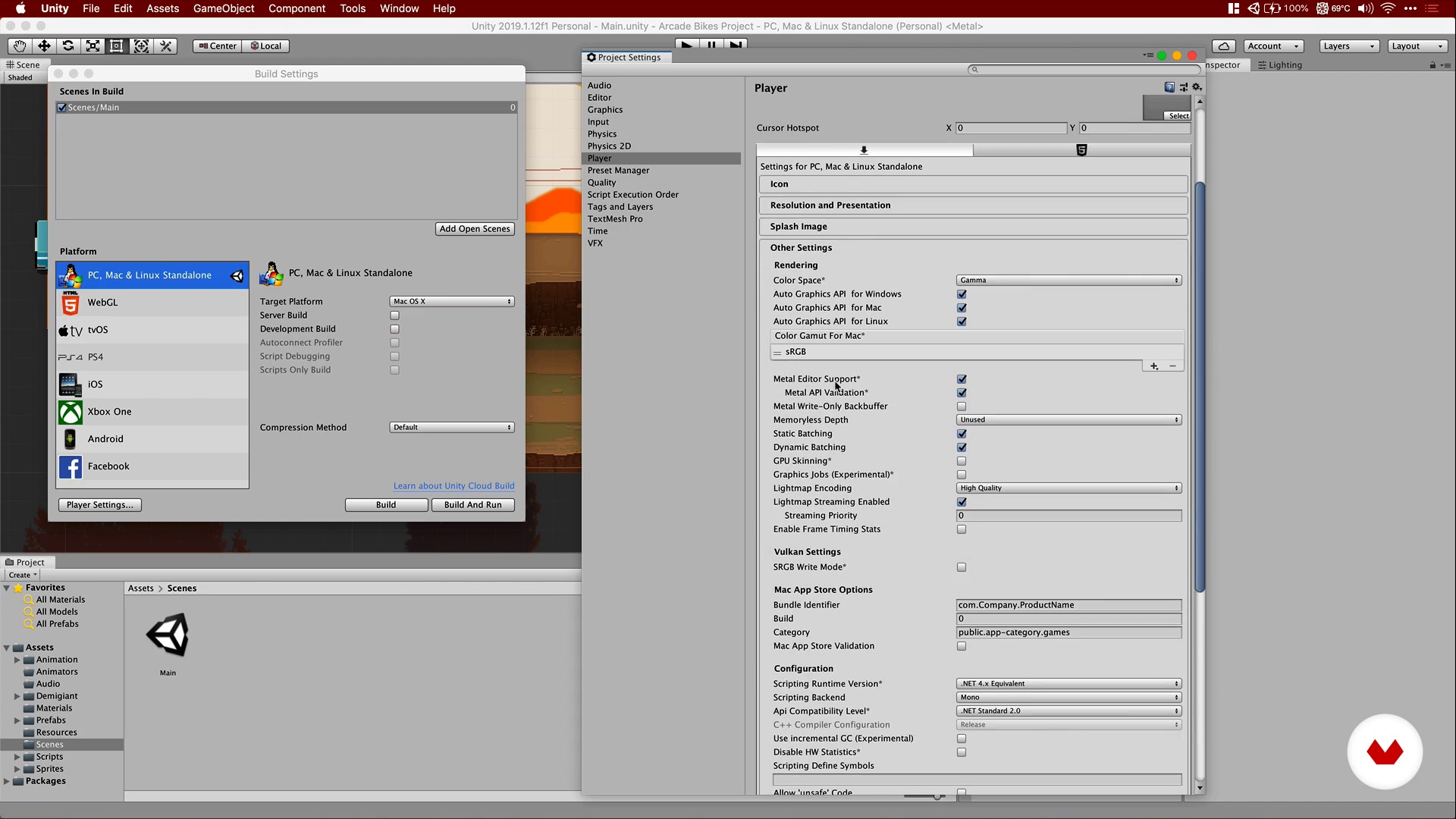Disable Static Batching checkbox
This screenshot has height=819, width=1456.
click(962, 434)
